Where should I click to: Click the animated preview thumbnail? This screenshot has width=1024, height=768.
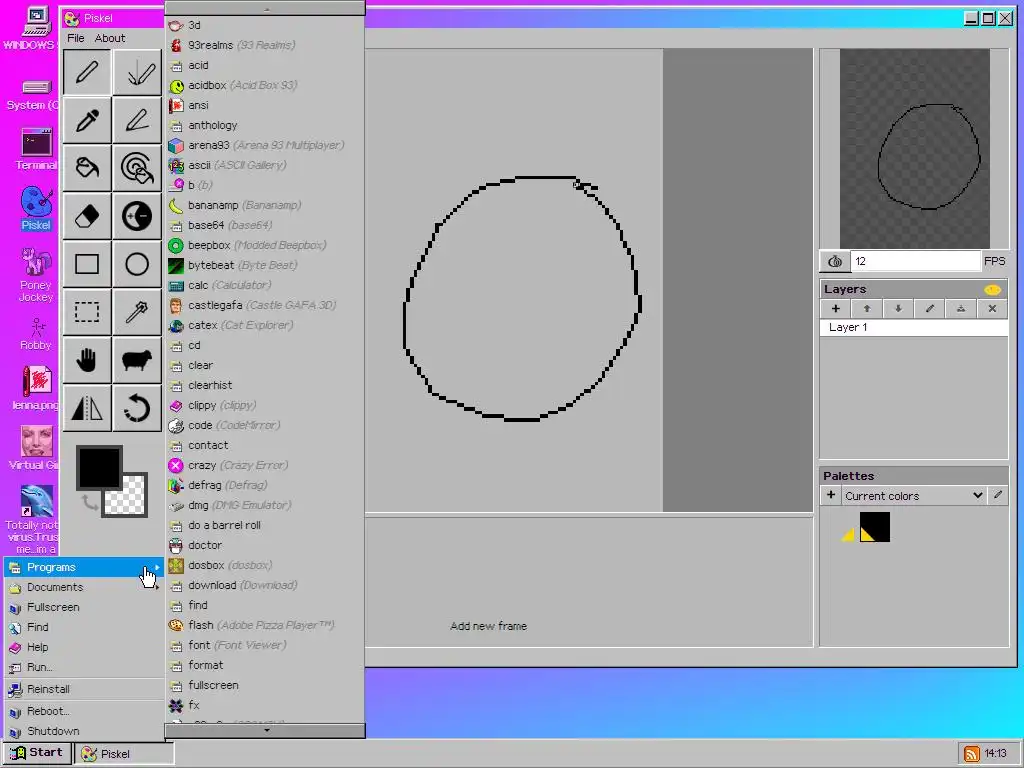914,149
